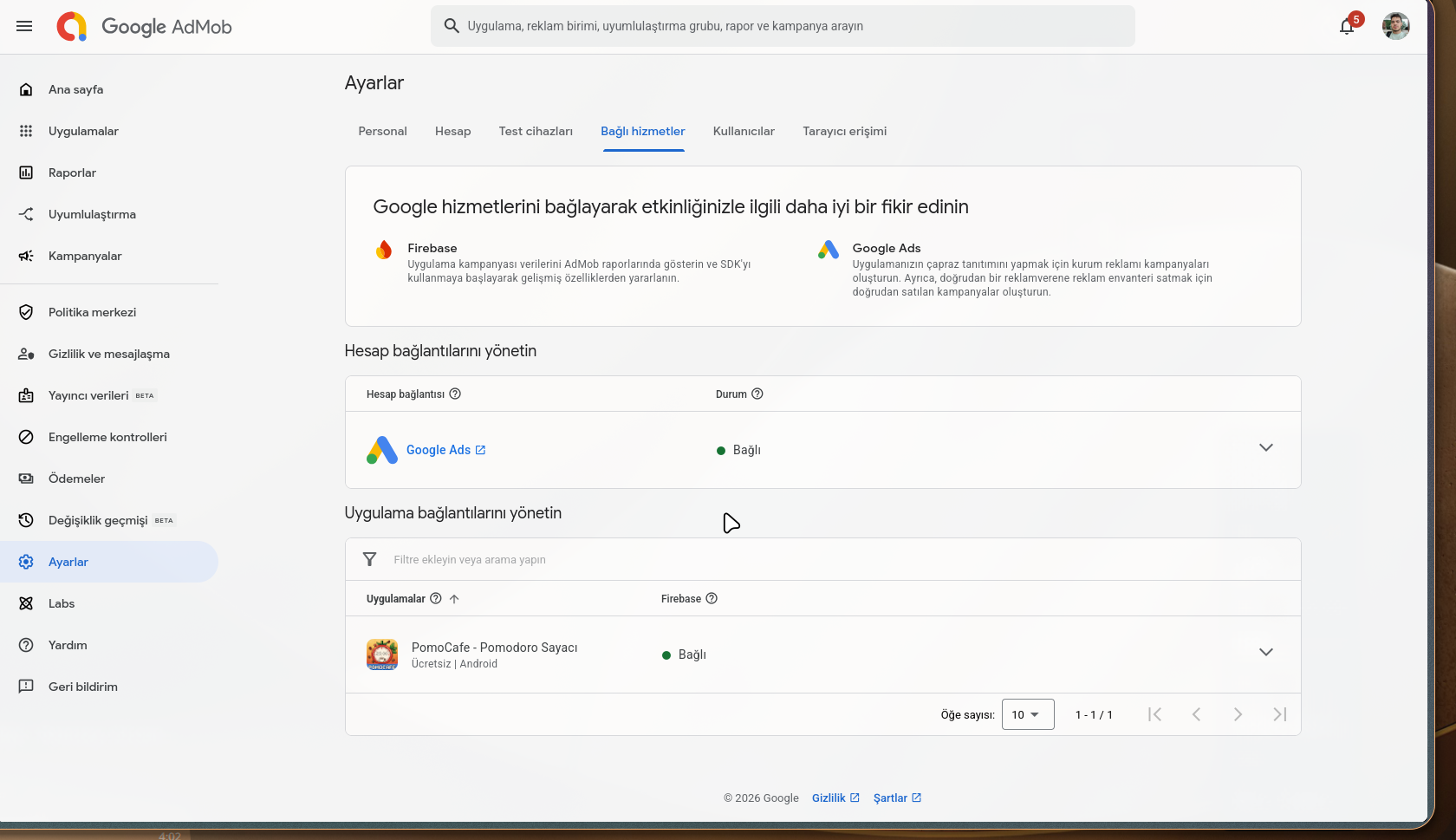Sort apps with the Uygulamalar arrow
This screenshot has width=1456, height=840.
pos(454,599)
